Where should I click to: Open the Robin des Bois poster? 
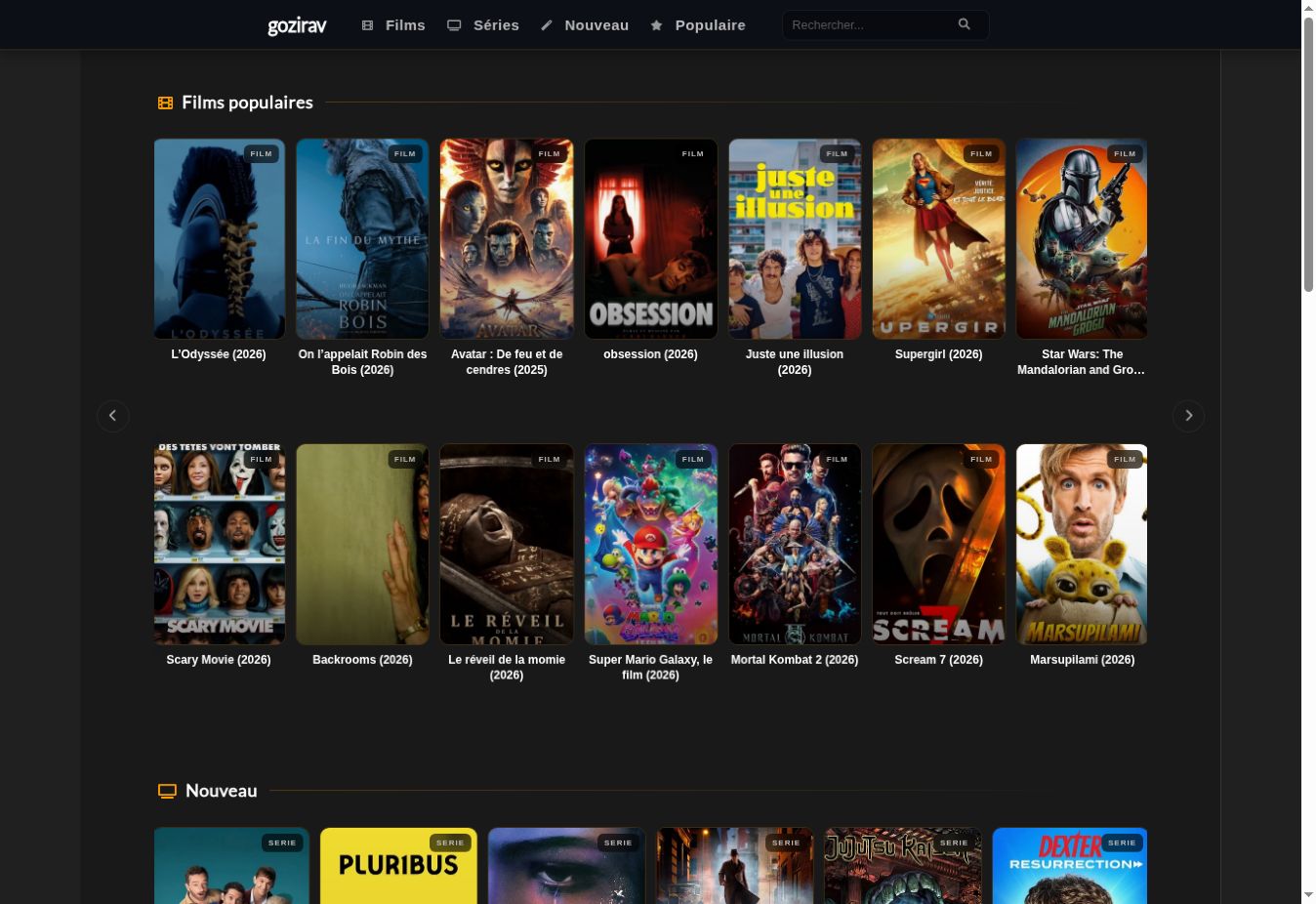click(x=362, y=239)
